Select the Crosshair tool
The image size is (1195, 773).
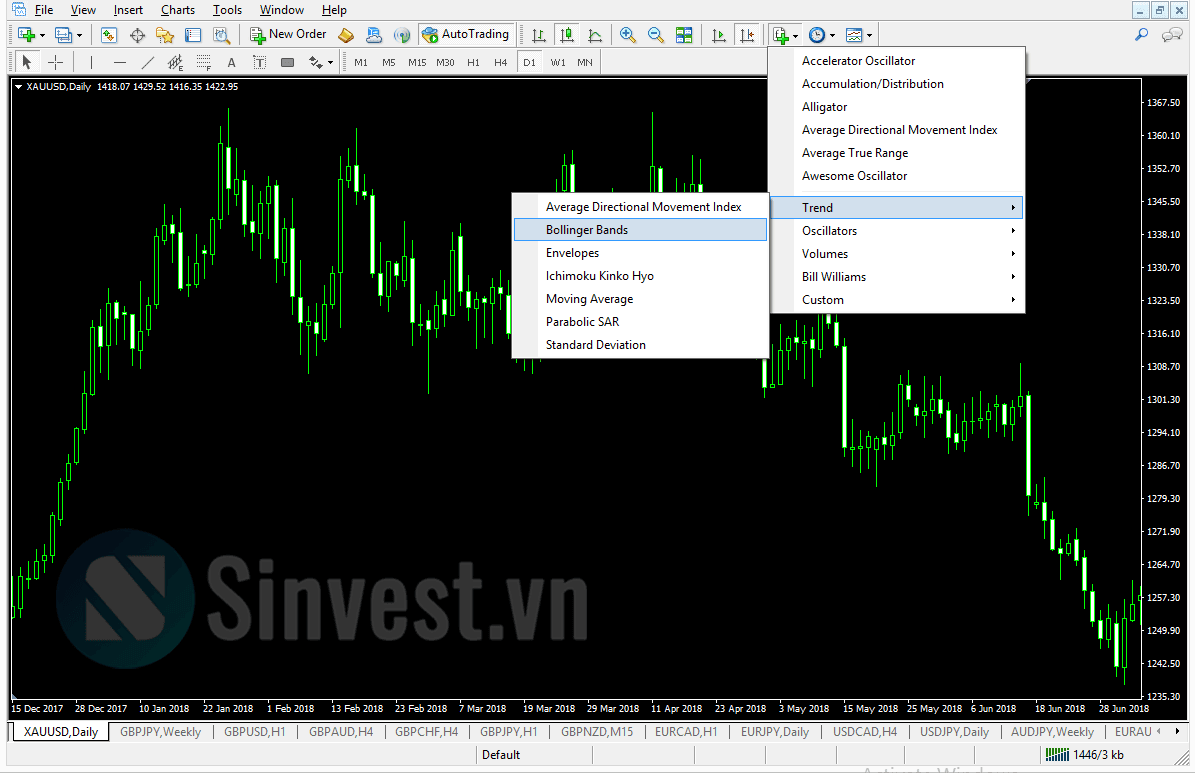[56, 63]
